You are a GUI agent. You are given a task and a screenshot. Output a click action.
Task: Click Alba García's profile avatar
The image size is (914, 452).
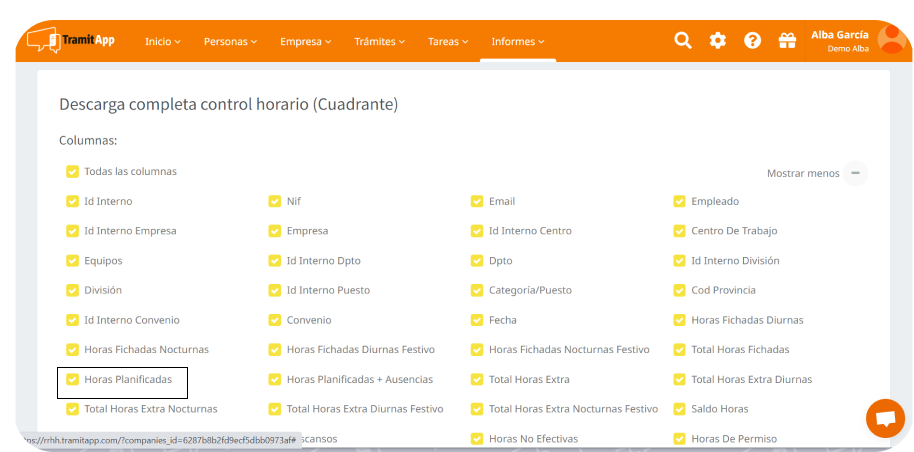click(891, 39)
